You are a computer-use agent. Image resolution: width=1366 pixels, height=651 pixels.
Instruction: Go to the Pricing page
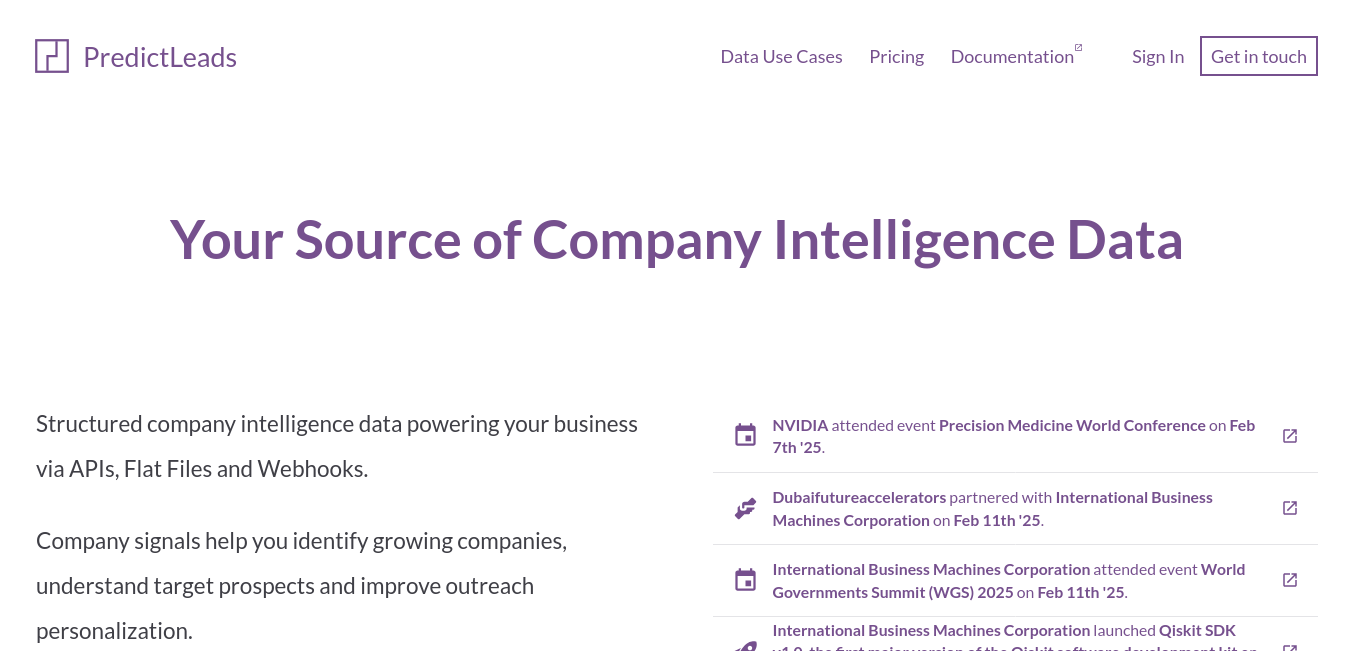896,57
